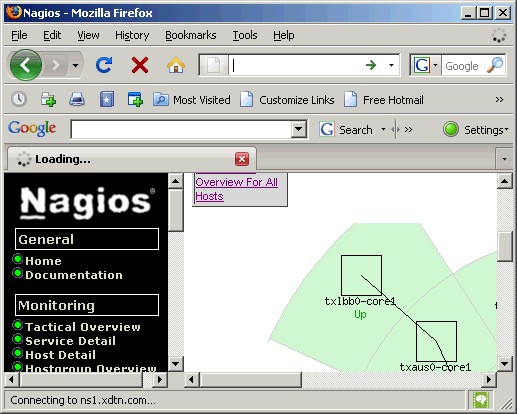Viewport: 517px width, 414px height.
Task: Click sidebar horizontal scrollbar left arrow
Action: [x=12, y=379]
